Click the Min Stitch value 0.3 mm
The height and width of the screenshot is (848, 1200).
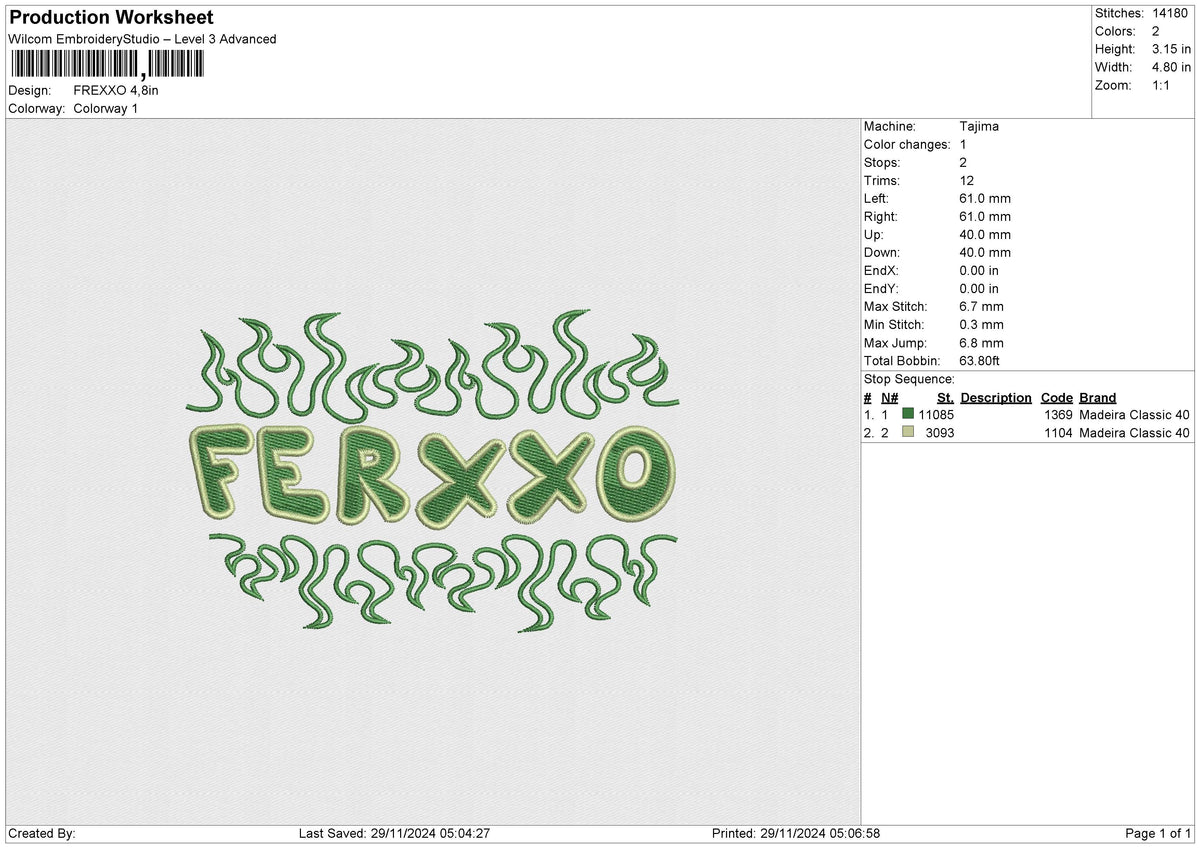click(981, 324)
